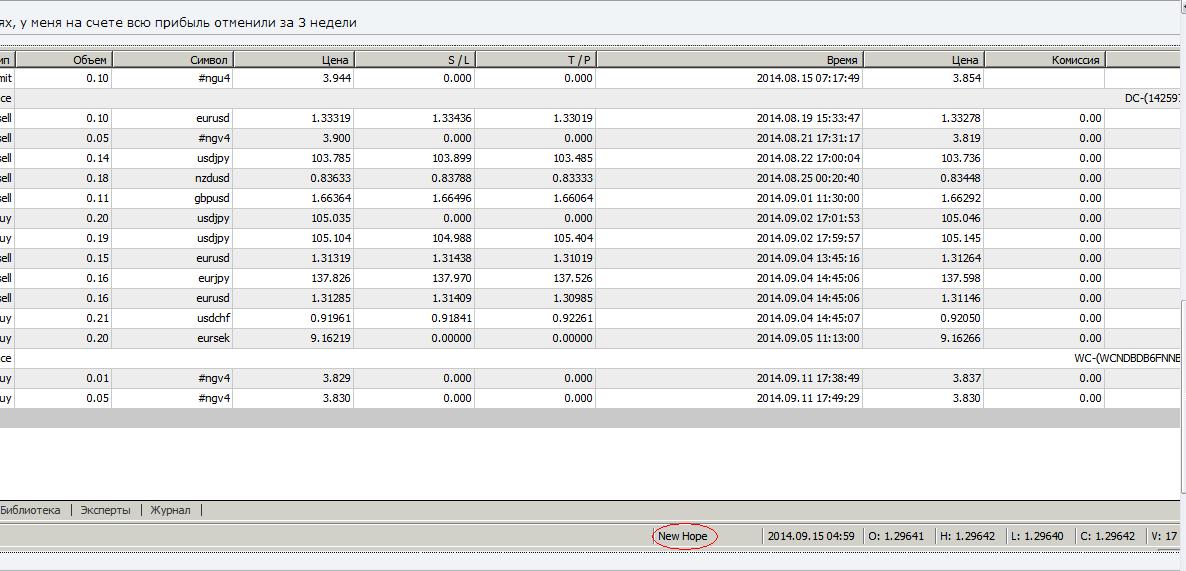Click the V: 17 status field

click(1165, 536)
